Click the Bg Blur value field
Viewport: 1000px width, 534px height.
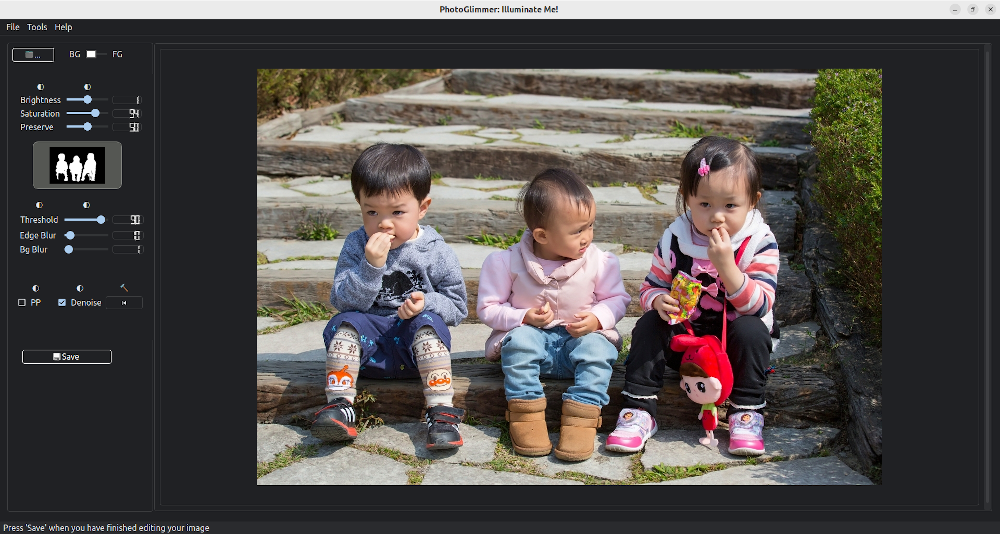pos(127,249)
